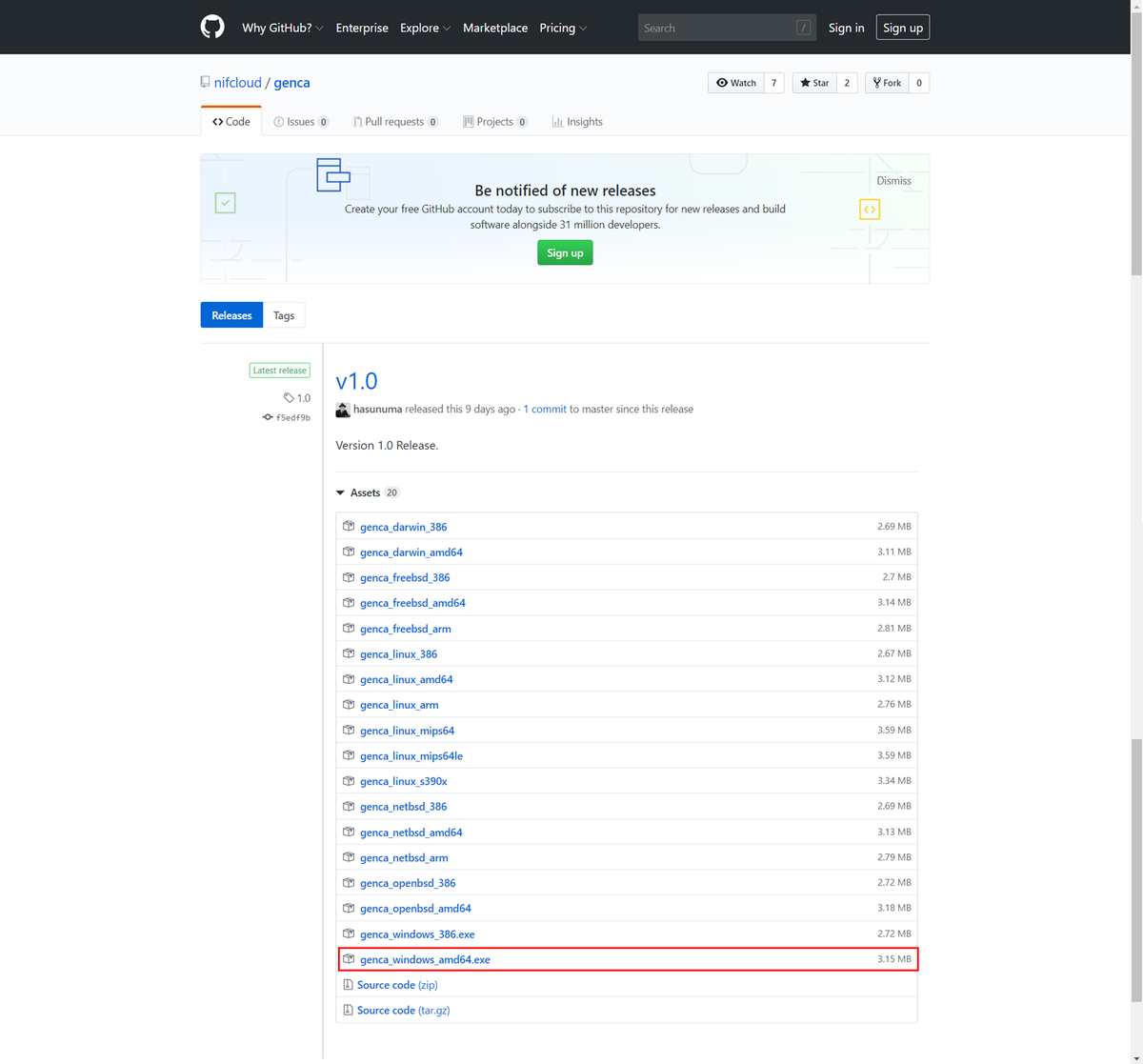Watch the repository using Watch button

click(x=736, y=83)
